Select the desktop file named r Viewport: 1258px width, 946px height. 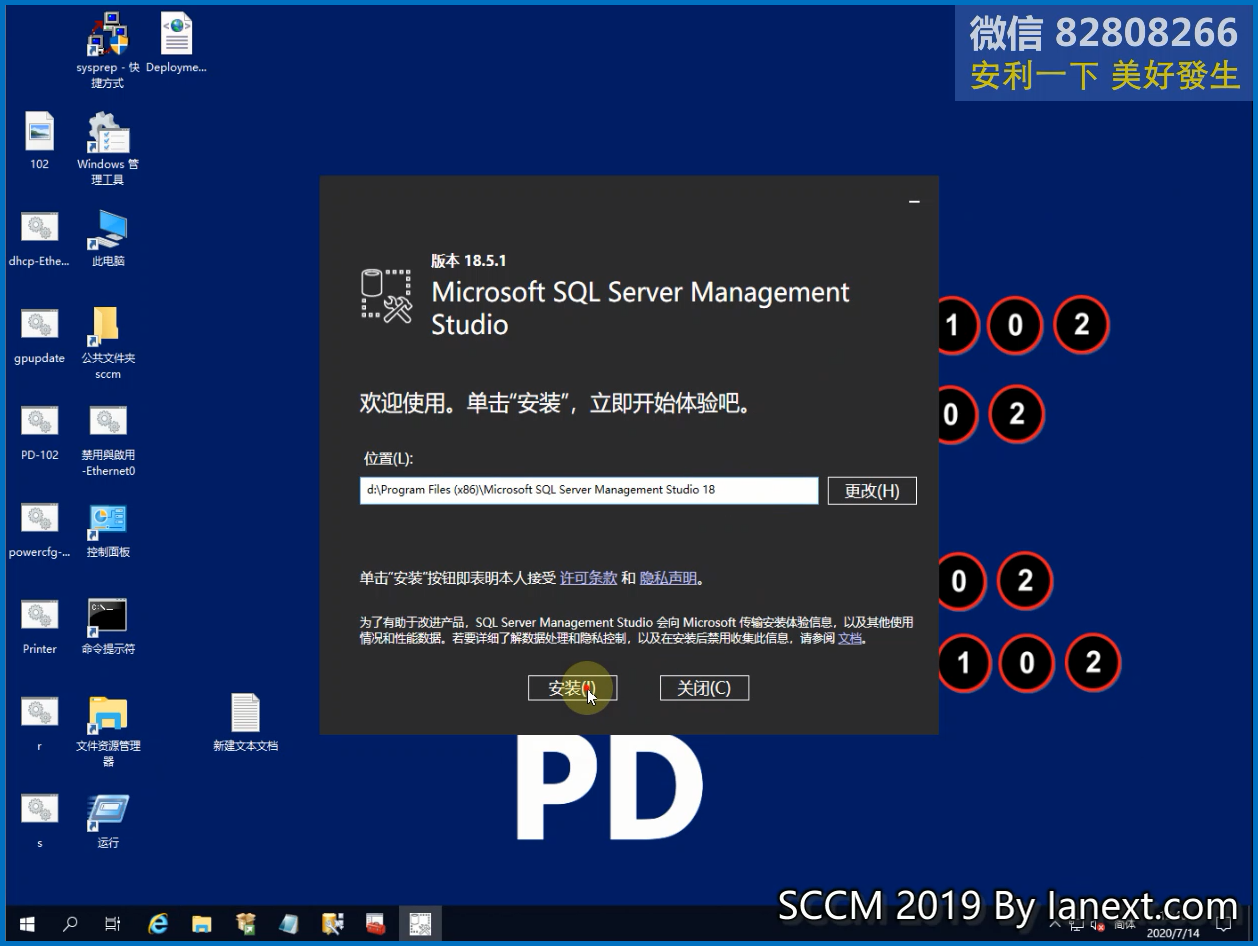(x=40, y=723)
